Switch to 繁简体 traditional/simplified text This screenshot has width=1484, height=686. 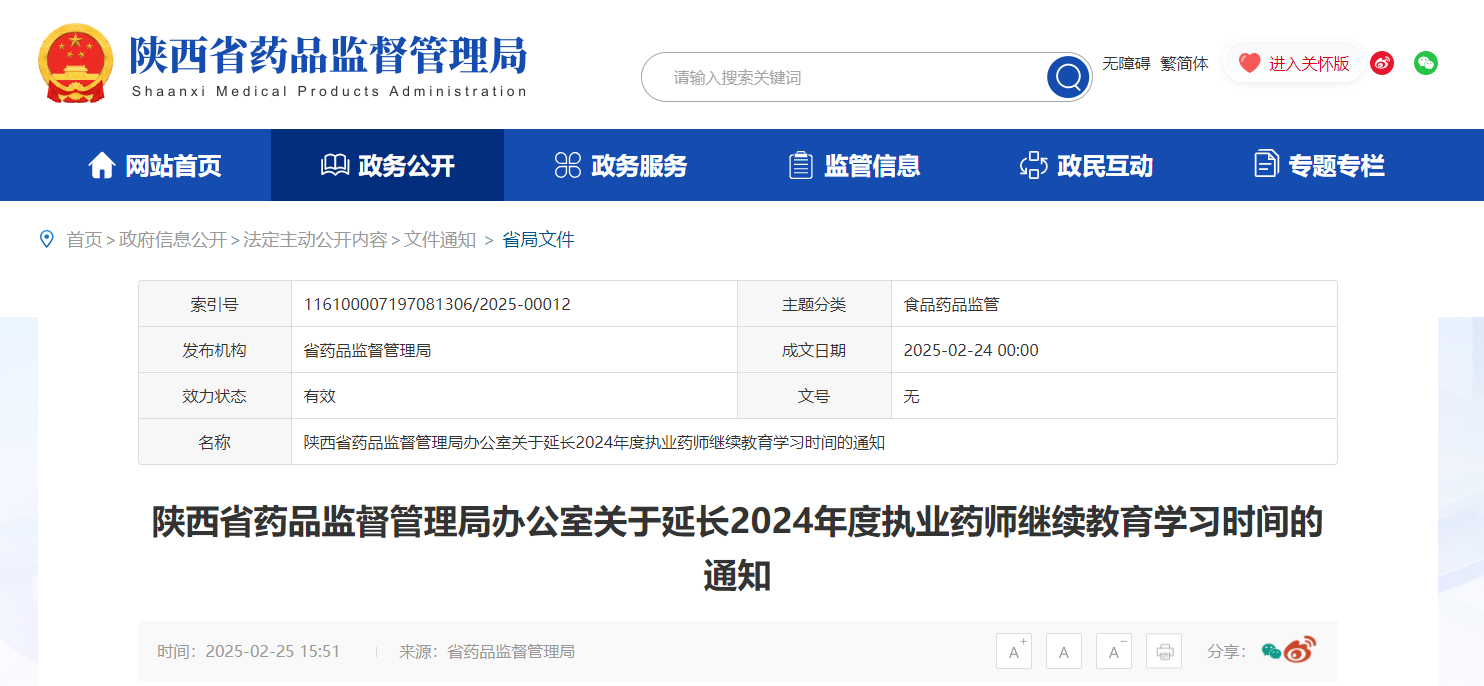click(1184, 63)
